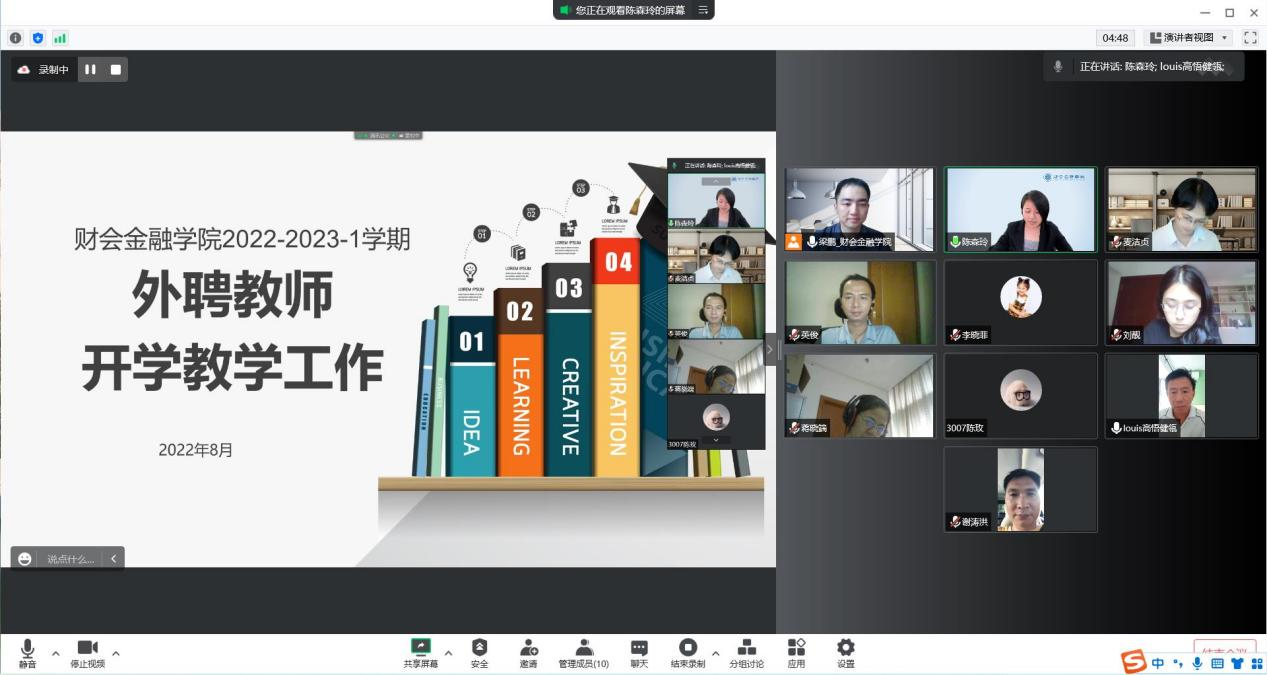The width and height of the screenshot is (1267, 675).
Task: Open 分组讨论 breakout rooms
Action: tap(746, 652)
